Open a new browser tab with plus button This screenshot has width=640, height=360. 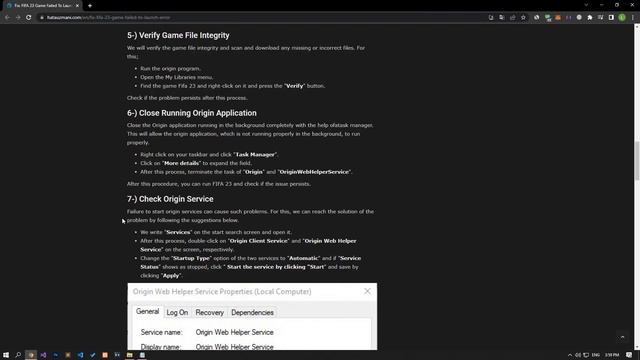coord(90,6)
